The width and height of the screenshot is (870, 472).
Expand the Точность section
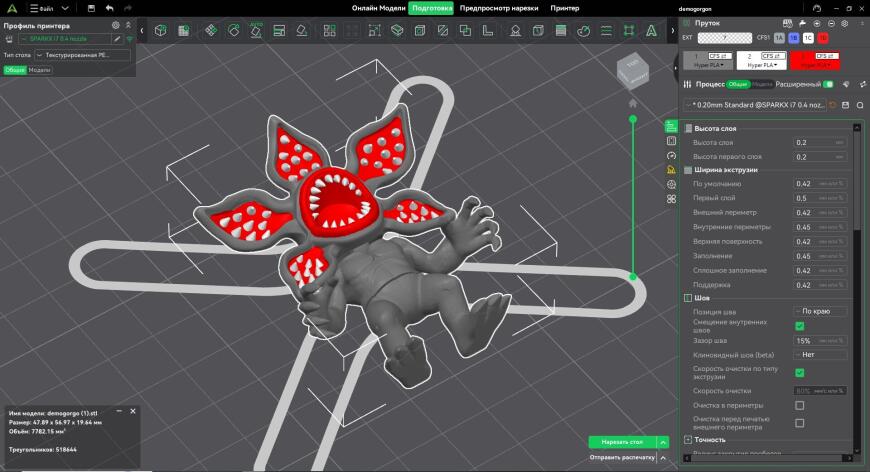point(688,439)
